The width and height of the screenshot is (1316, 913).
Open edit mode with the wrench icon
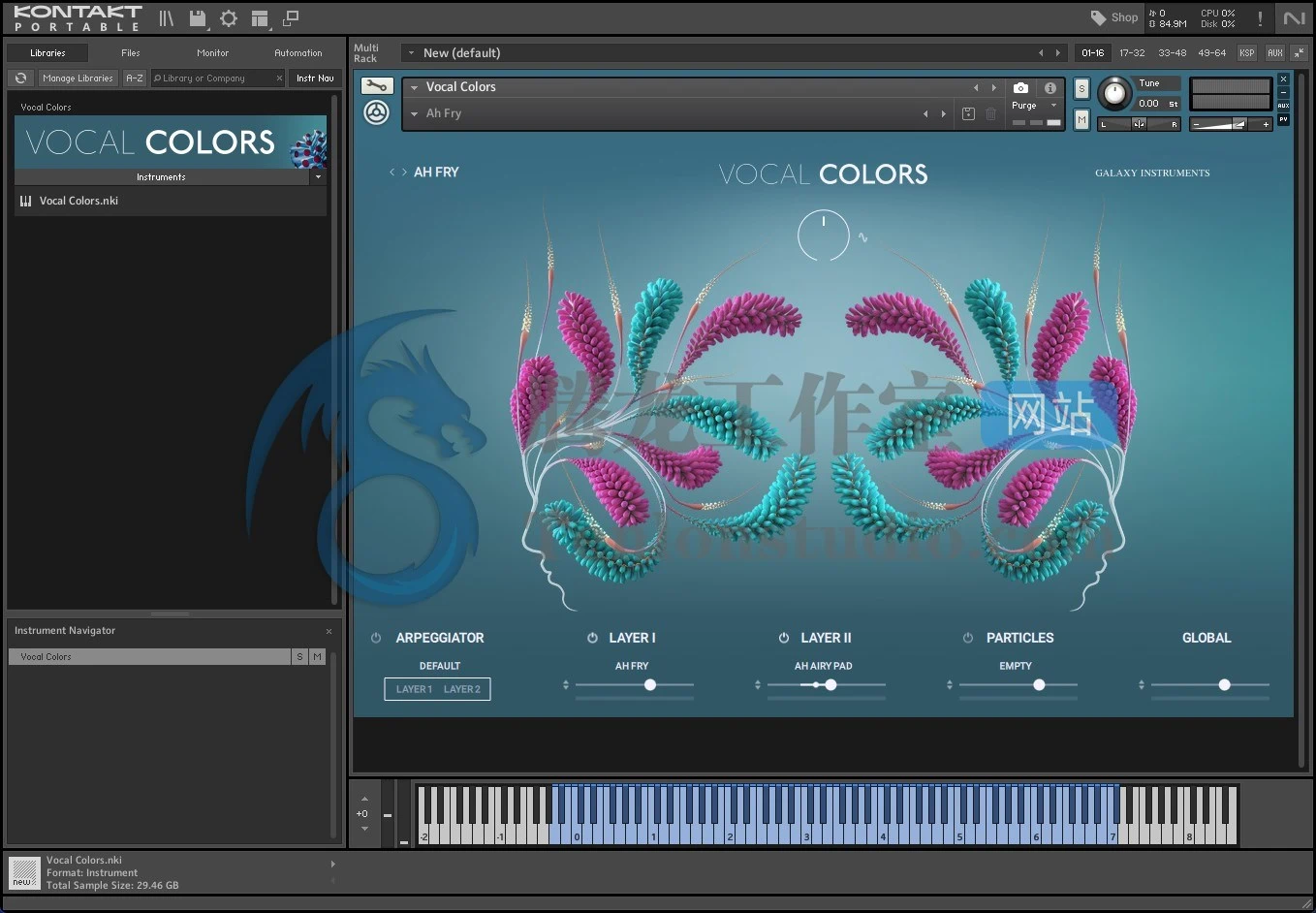coord(377,85)
